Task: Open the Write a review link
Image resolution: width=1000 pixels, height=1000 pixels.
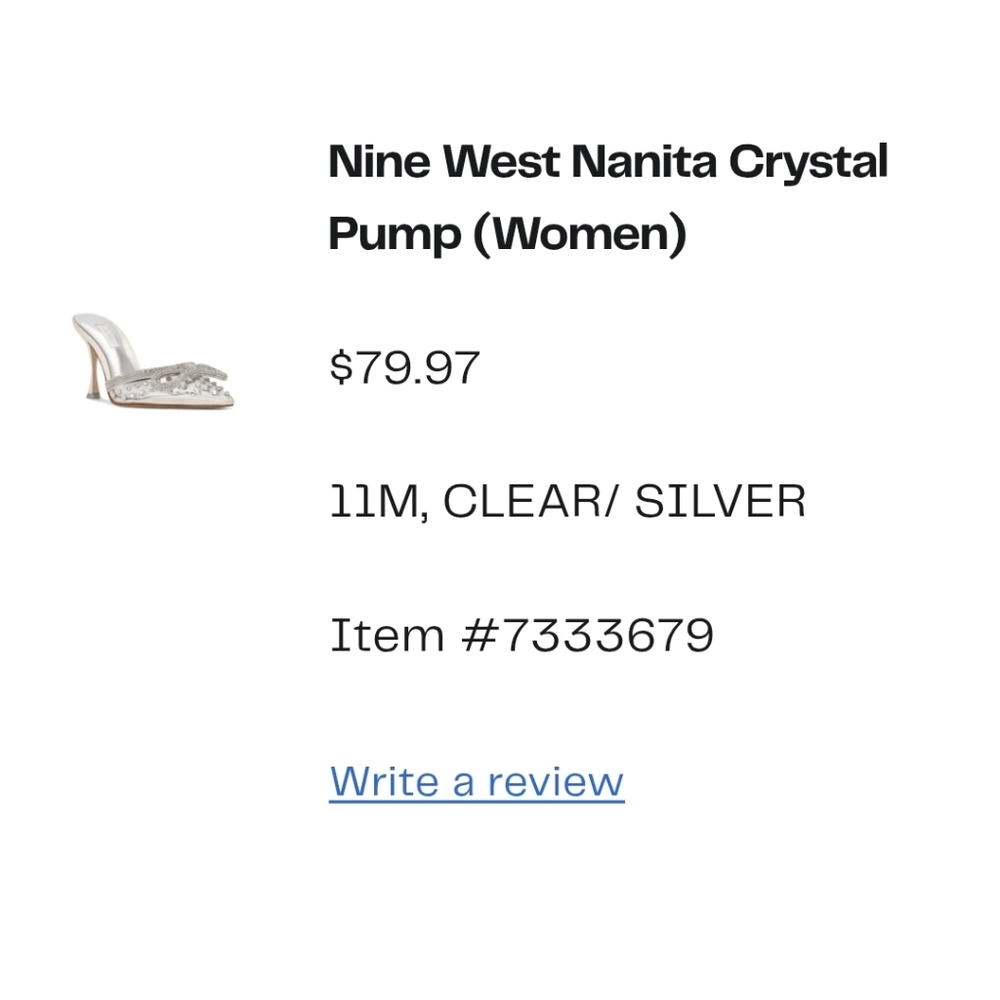Action: pos(475,780)
